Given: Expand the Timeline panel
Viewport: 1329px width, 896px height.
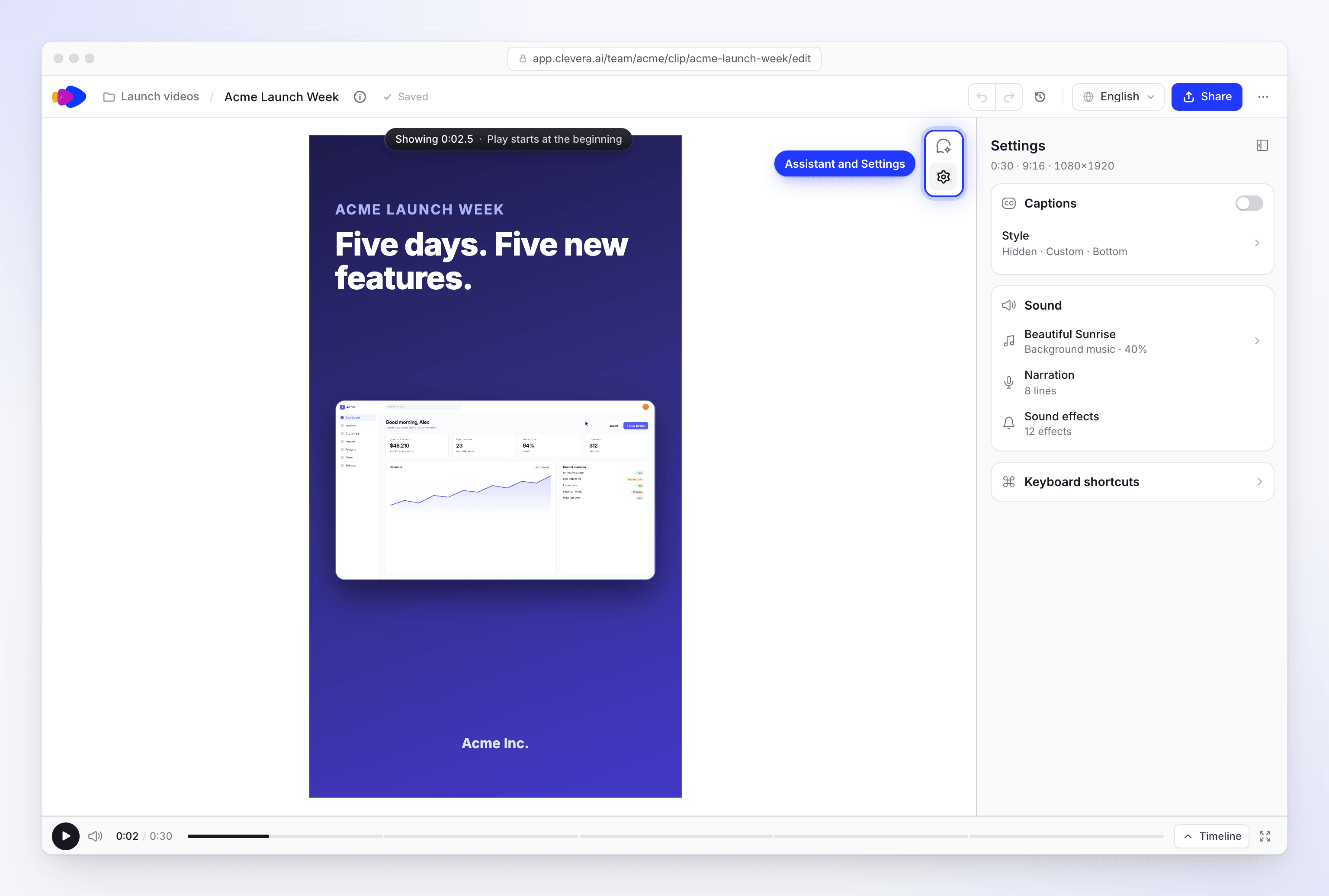Looking at the screenshot, I should click(x=1211, y=836).
